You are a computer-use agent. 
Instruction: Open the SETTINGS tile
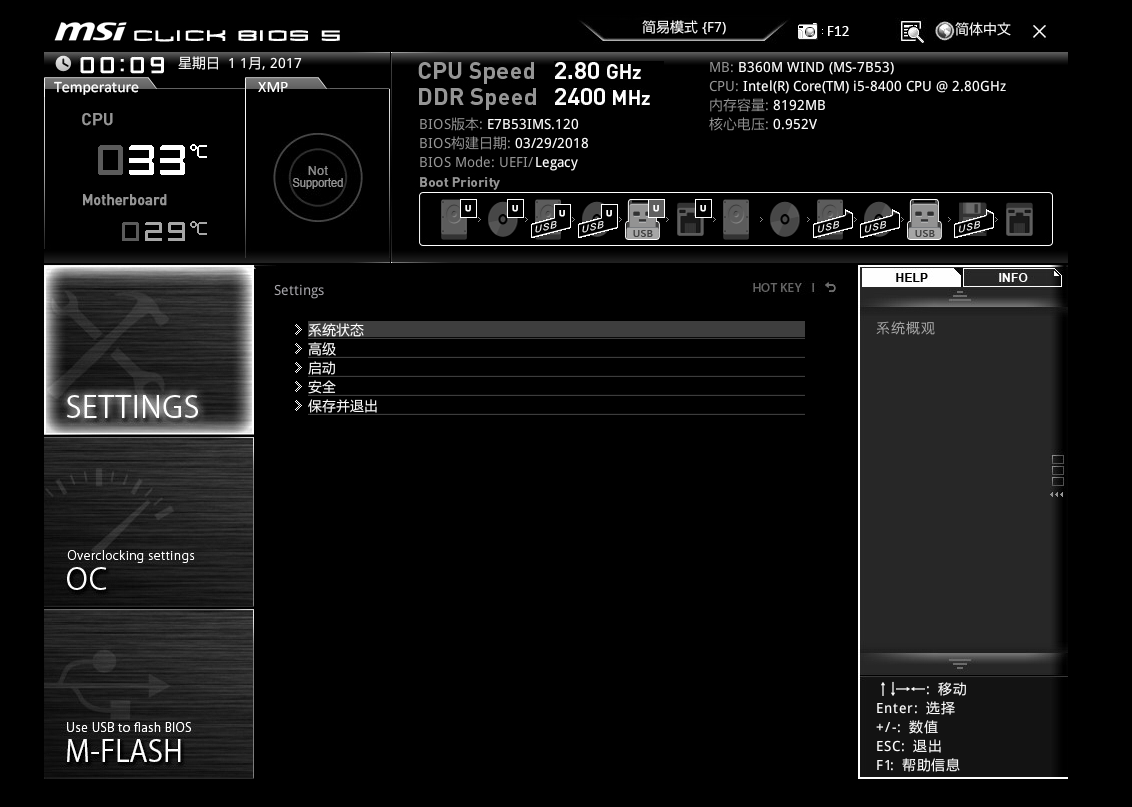click(149, 350)
